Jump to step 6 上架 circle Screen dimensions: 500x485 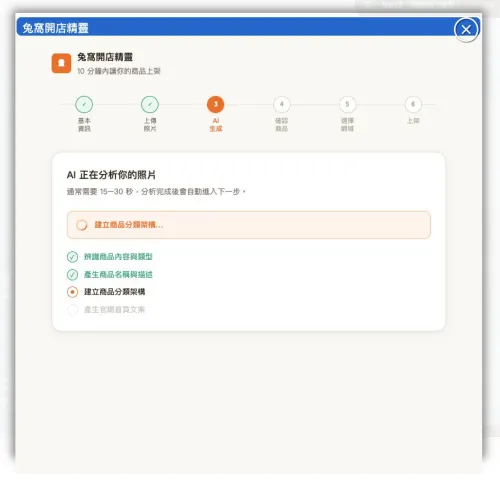tap(413, 104)
